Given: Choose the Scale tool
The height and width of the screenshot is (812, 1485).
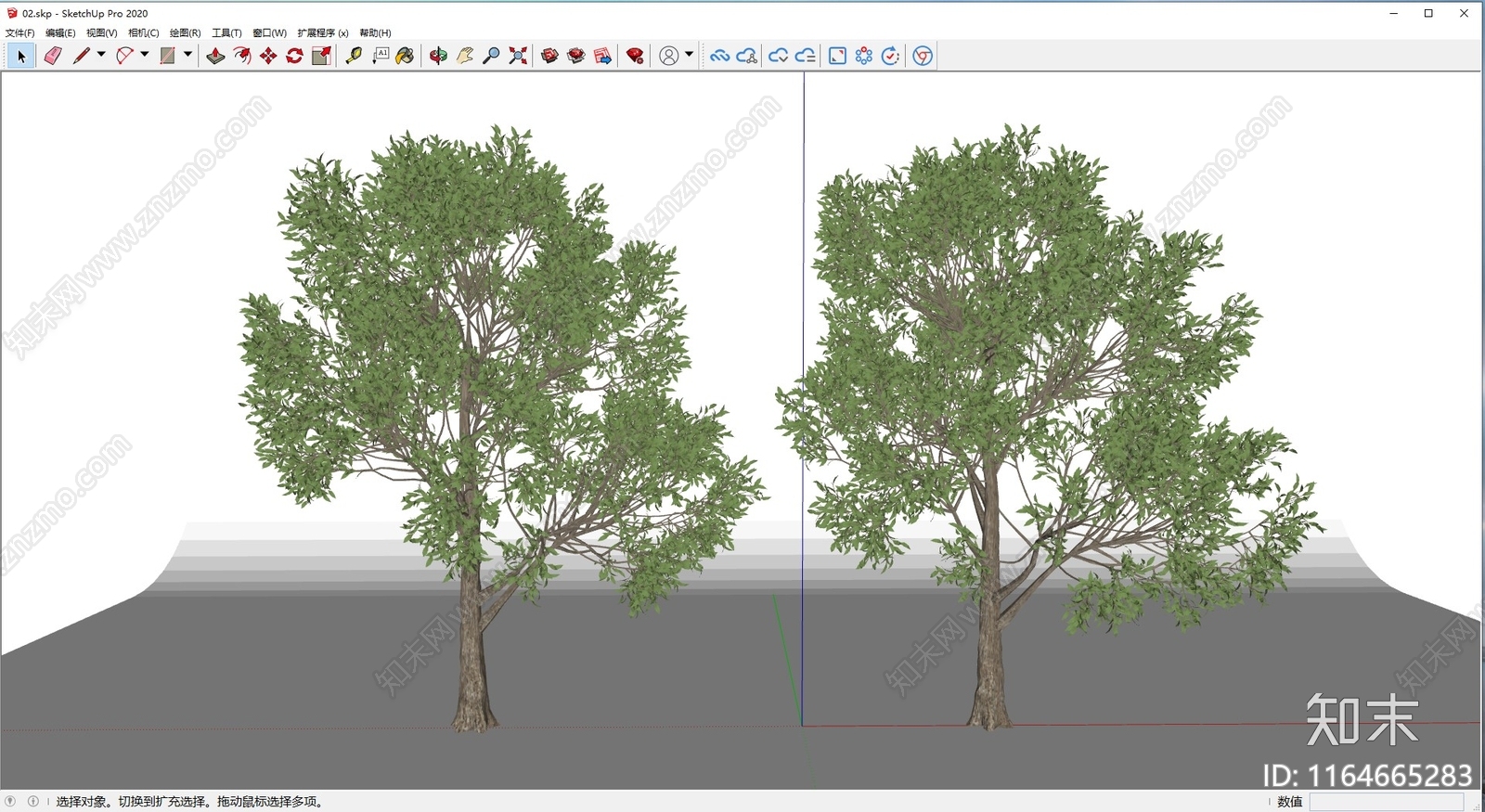Looking at the screenshot, I should click(x=321, y=57).
